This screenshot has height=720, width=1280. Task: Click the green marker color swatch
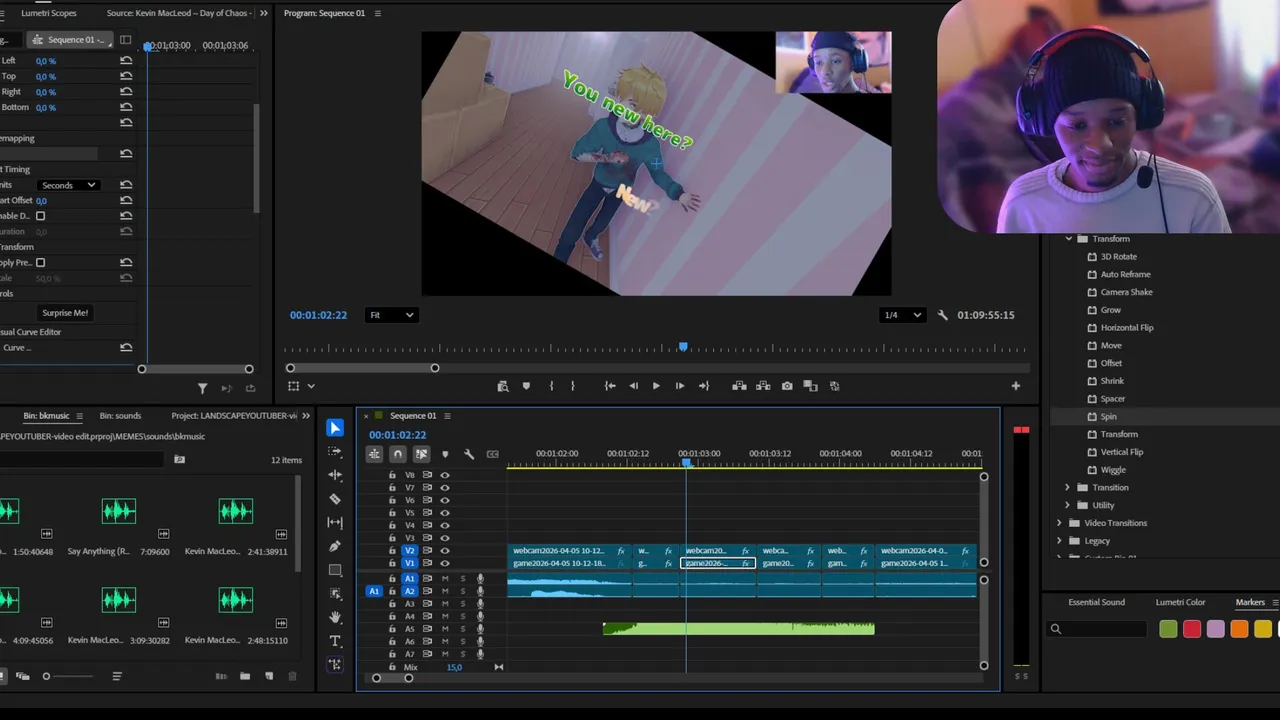[x=1168, y=629]
